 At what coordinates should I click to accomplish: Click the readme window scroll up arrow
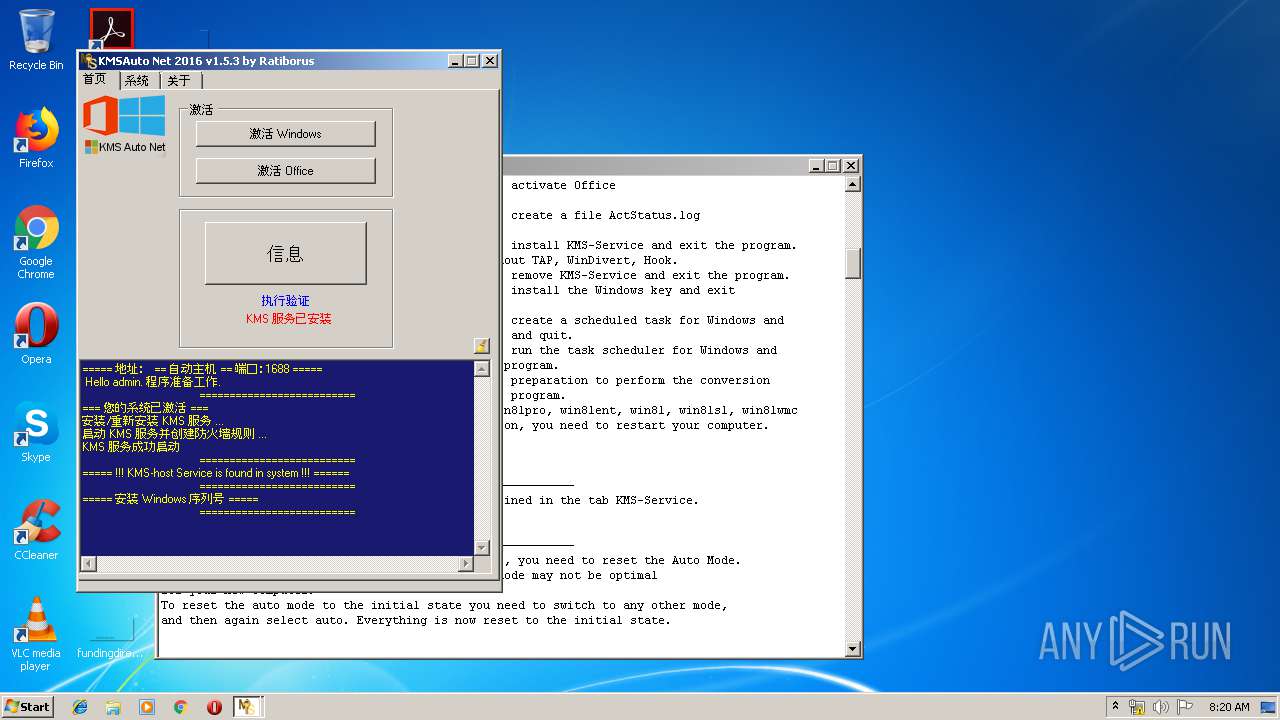click(853, 185)
